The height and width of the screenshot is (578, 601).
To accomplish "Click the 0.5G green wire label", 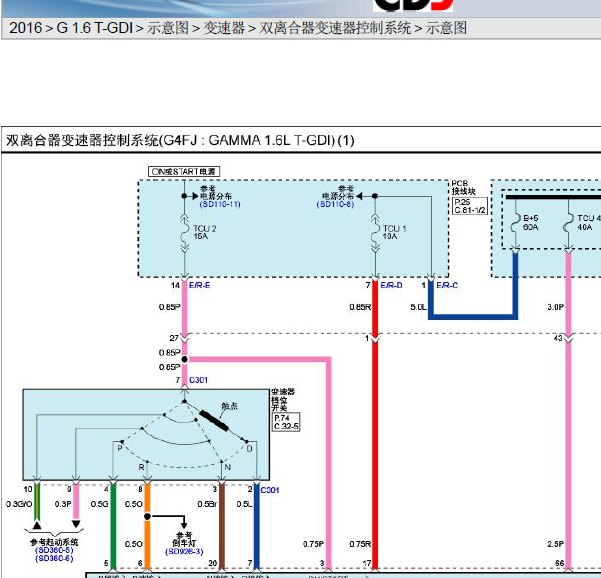I will 99,504.
